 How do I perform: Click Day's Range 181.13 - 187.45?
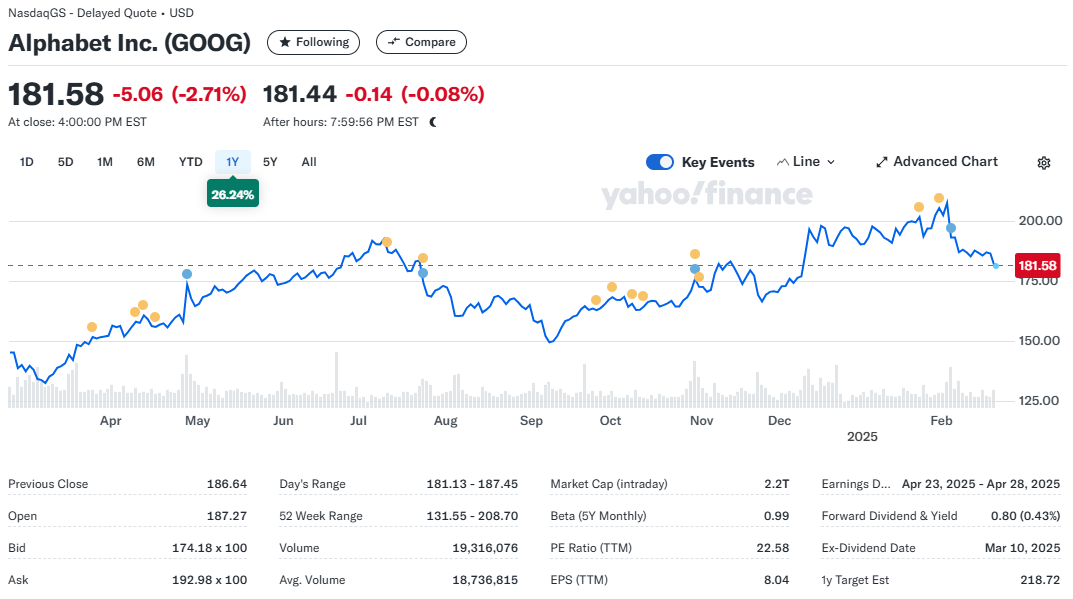[x=472, y=484]
